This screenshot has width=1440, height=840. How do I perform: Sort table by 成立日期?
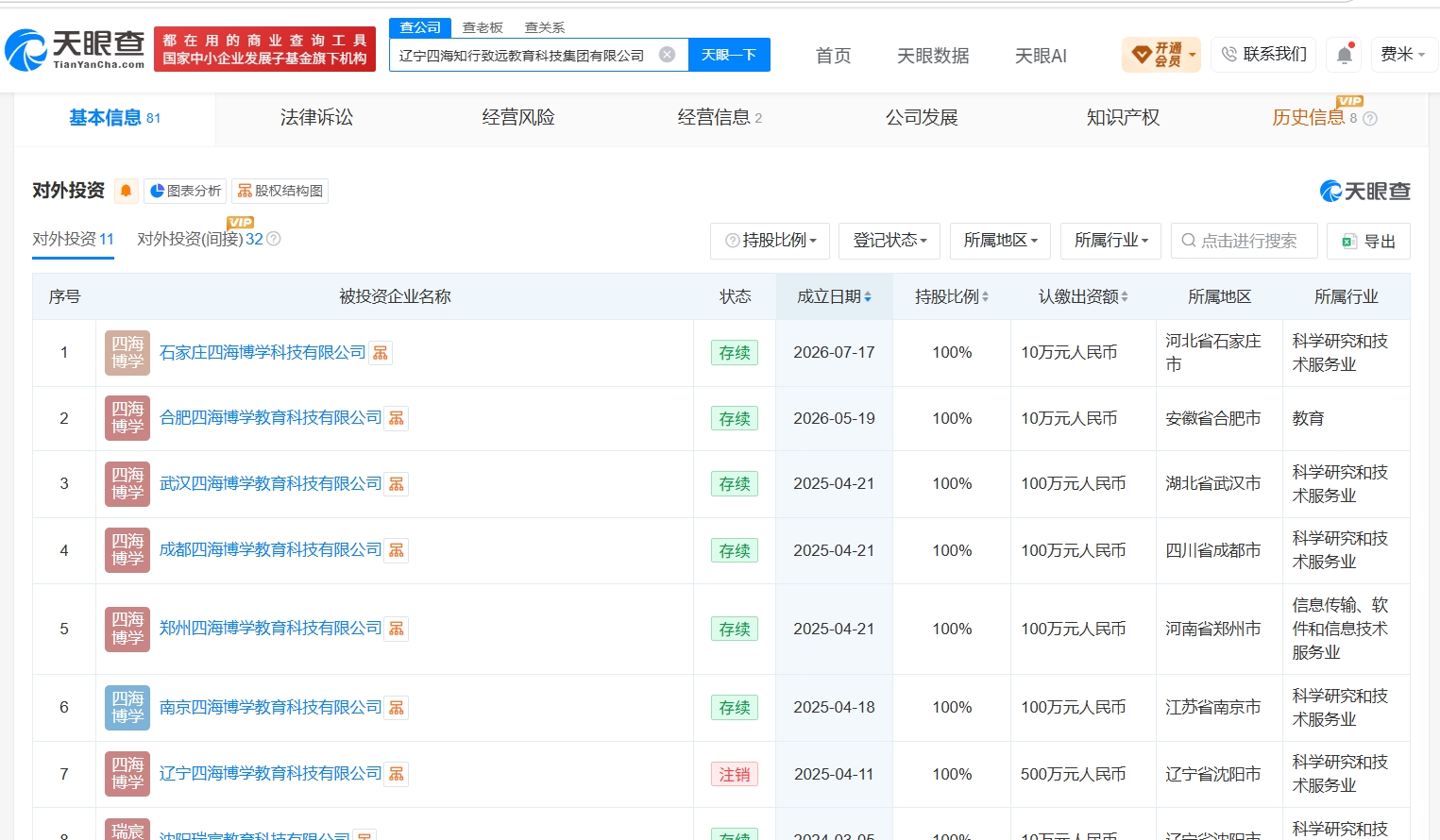(x=834, y=296)
